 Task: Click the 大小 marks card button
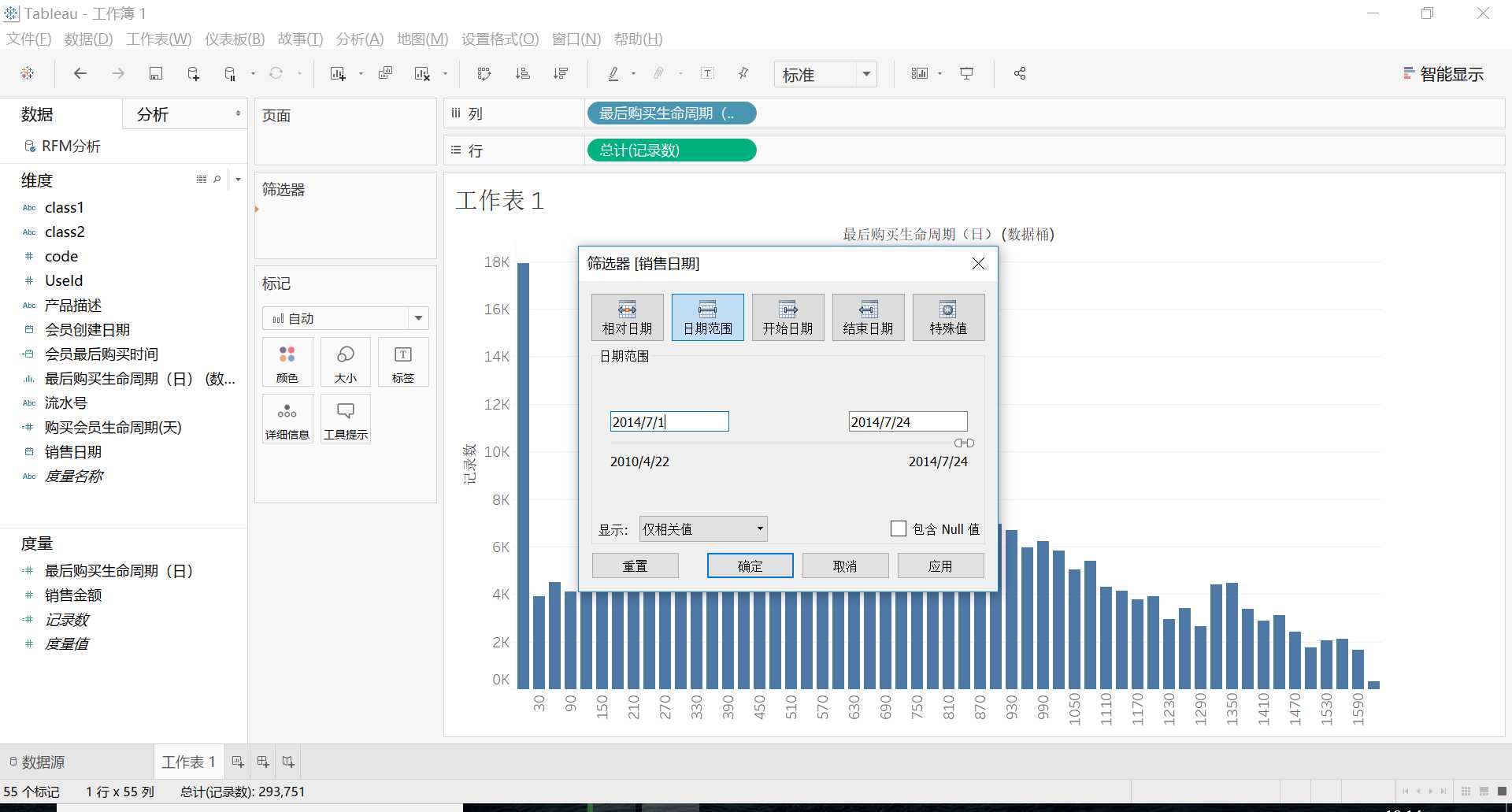point(346,362)
